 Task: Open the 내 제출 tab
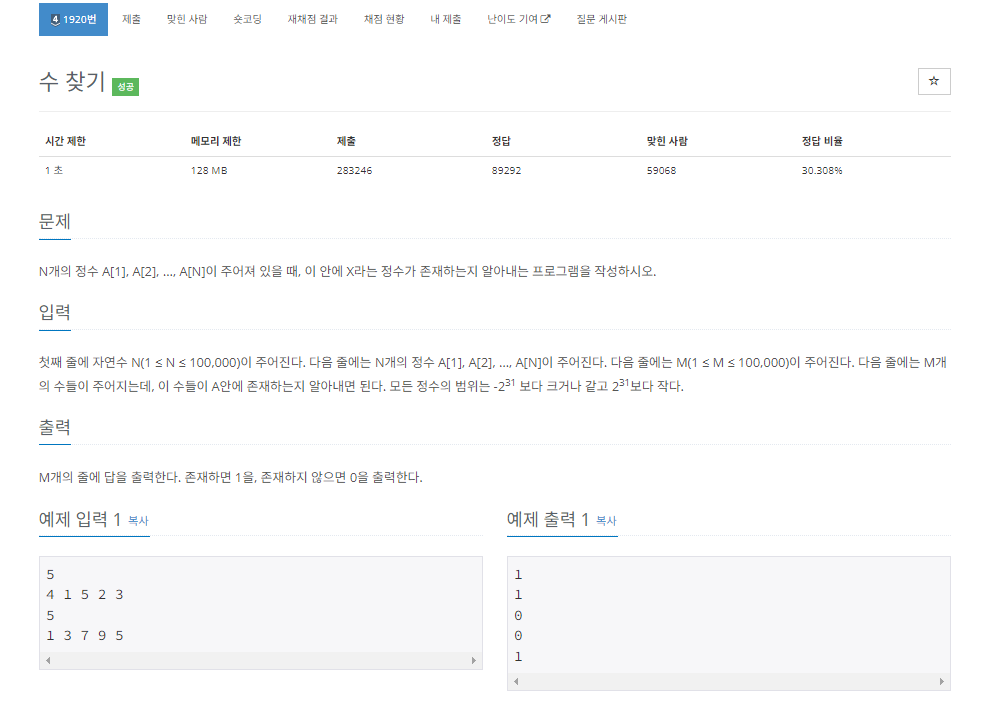tap(445, 20)
